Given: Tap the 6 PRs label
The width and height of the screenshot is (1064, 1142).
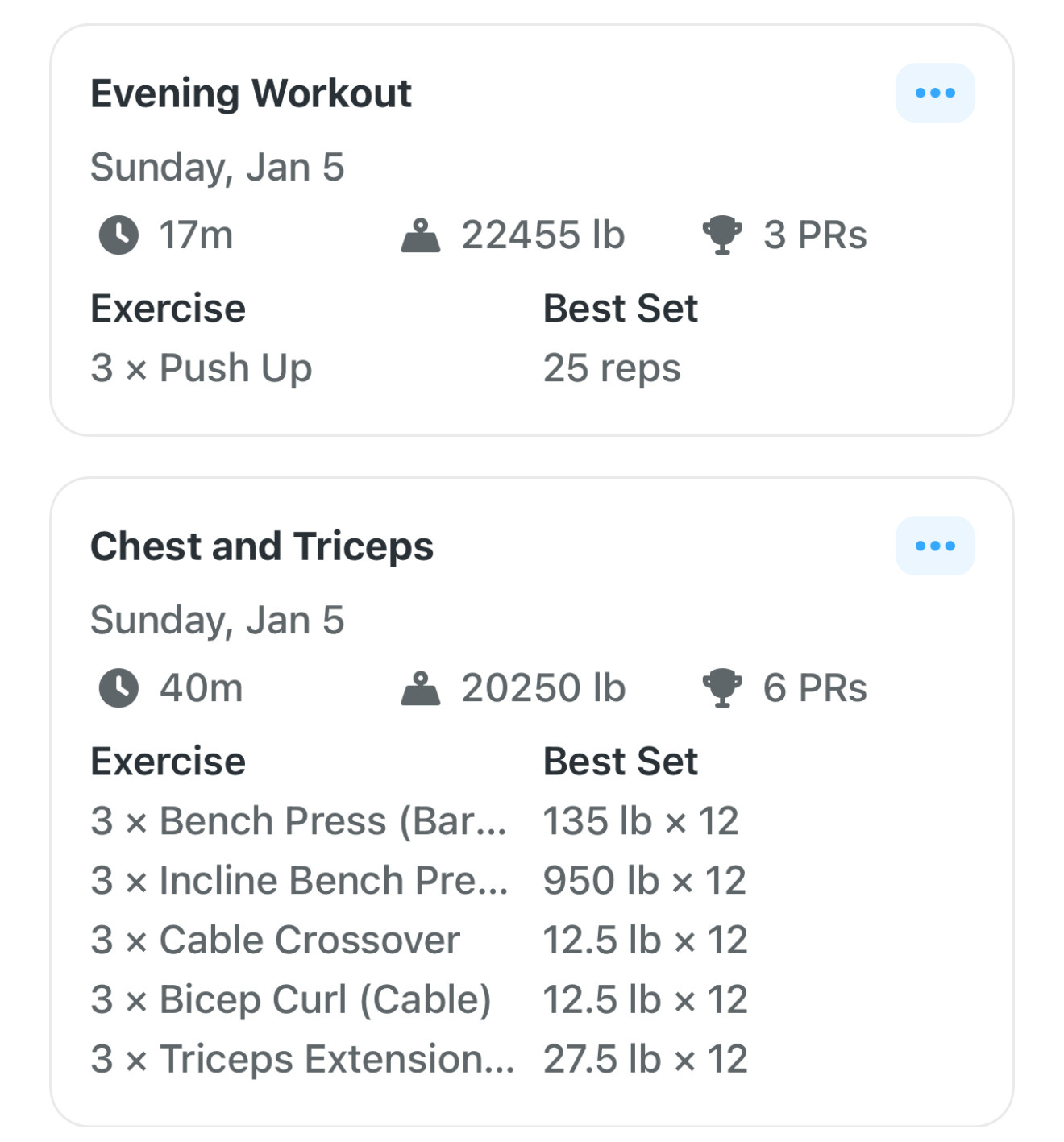Looking at the screenshot, I should pyautogui.click(x=815, y=688).
